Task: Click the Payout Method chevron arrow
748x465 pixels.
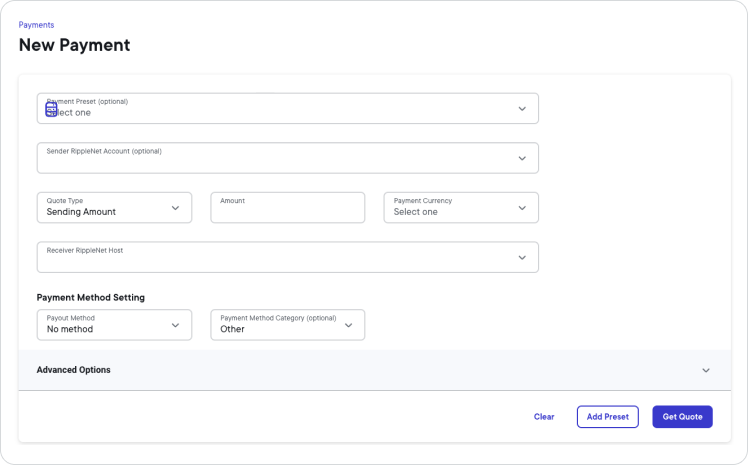Action: pyautogui.click(x=175, y=325)
